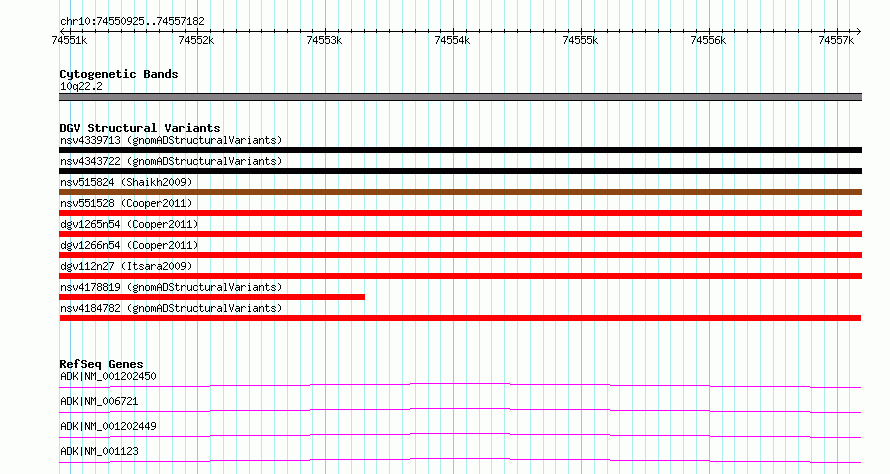
Task: Click the dgv1265n54 (Cooper2011) label
Action: click(129, 224)
